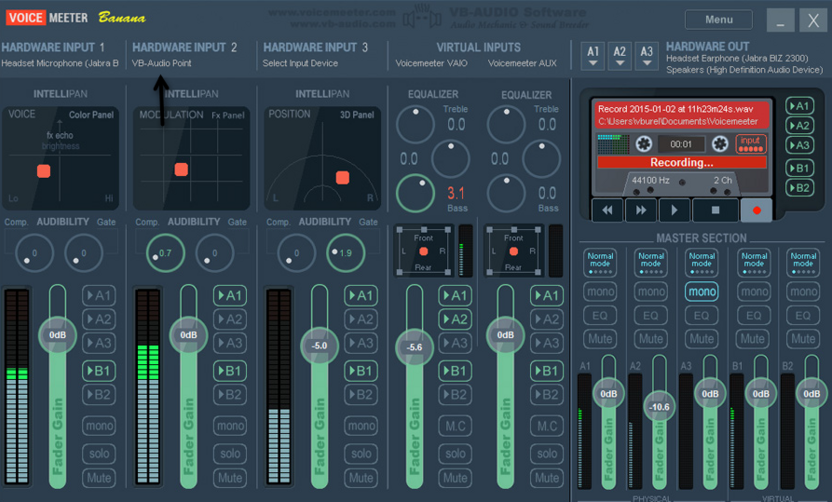Image resolution: width=832 pixels, height=502 pixels.
Task: Click the recorder input selector icon
Action: [750, 144]
